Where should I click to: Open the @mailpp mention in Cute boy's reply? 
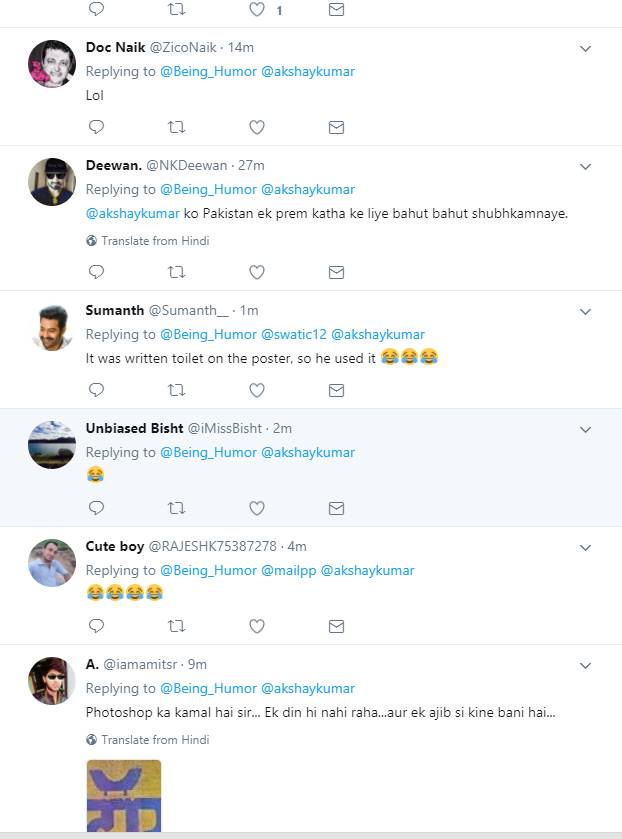click(288, 570)
